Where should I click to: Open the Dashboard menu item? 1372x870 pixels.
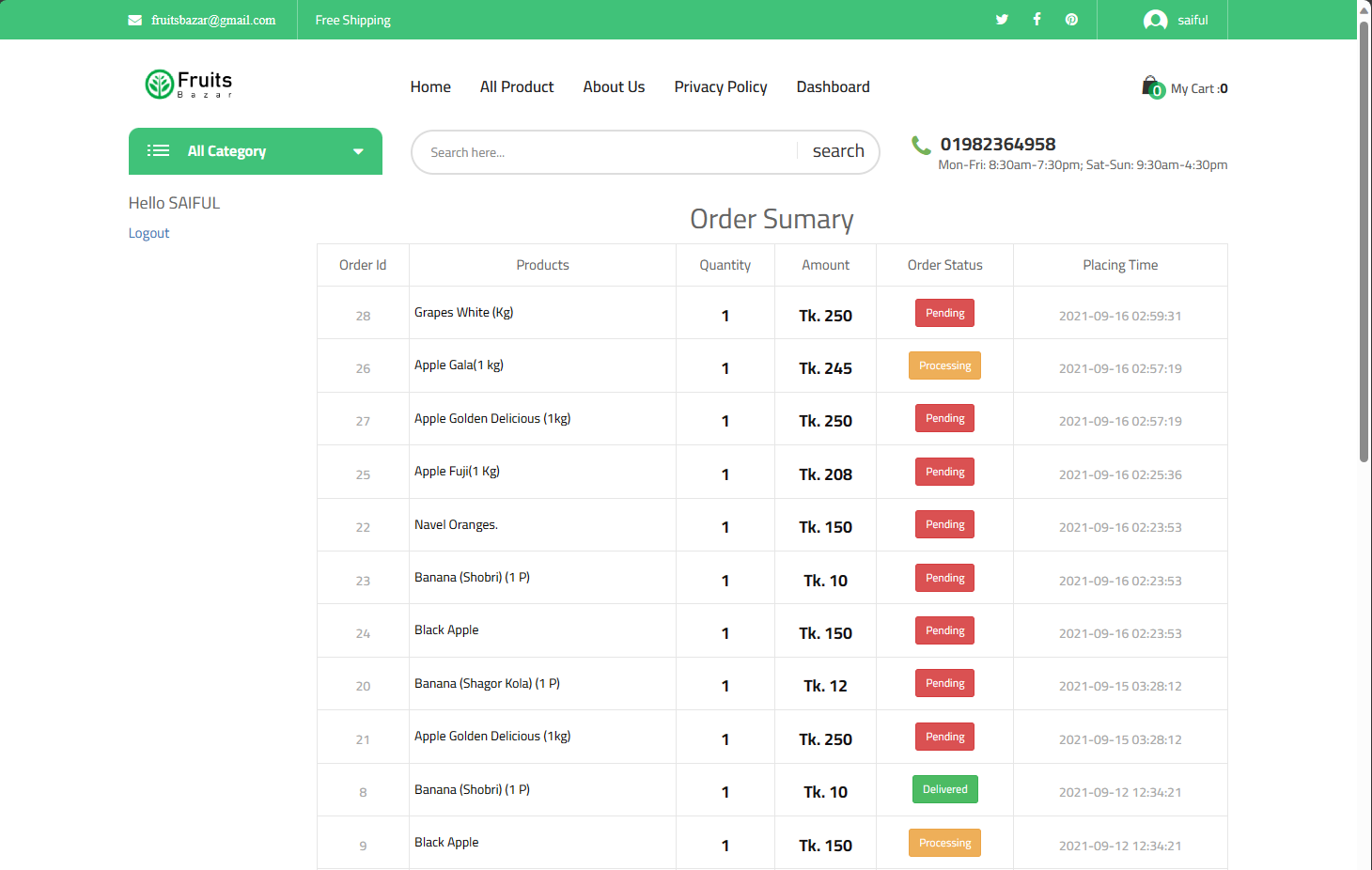click(x=833, y=87)
